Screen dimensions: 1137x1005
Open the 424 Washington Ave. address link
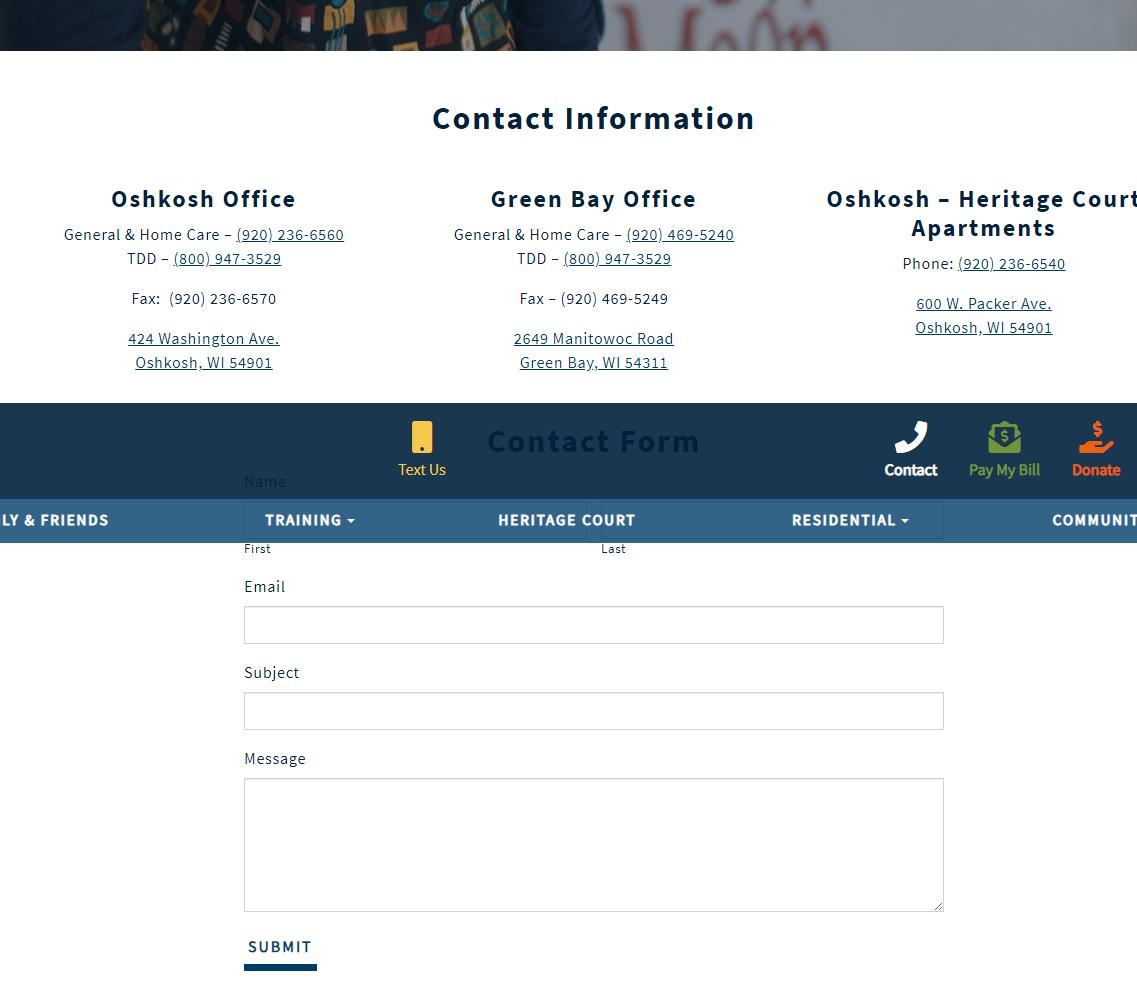point(204,339)
